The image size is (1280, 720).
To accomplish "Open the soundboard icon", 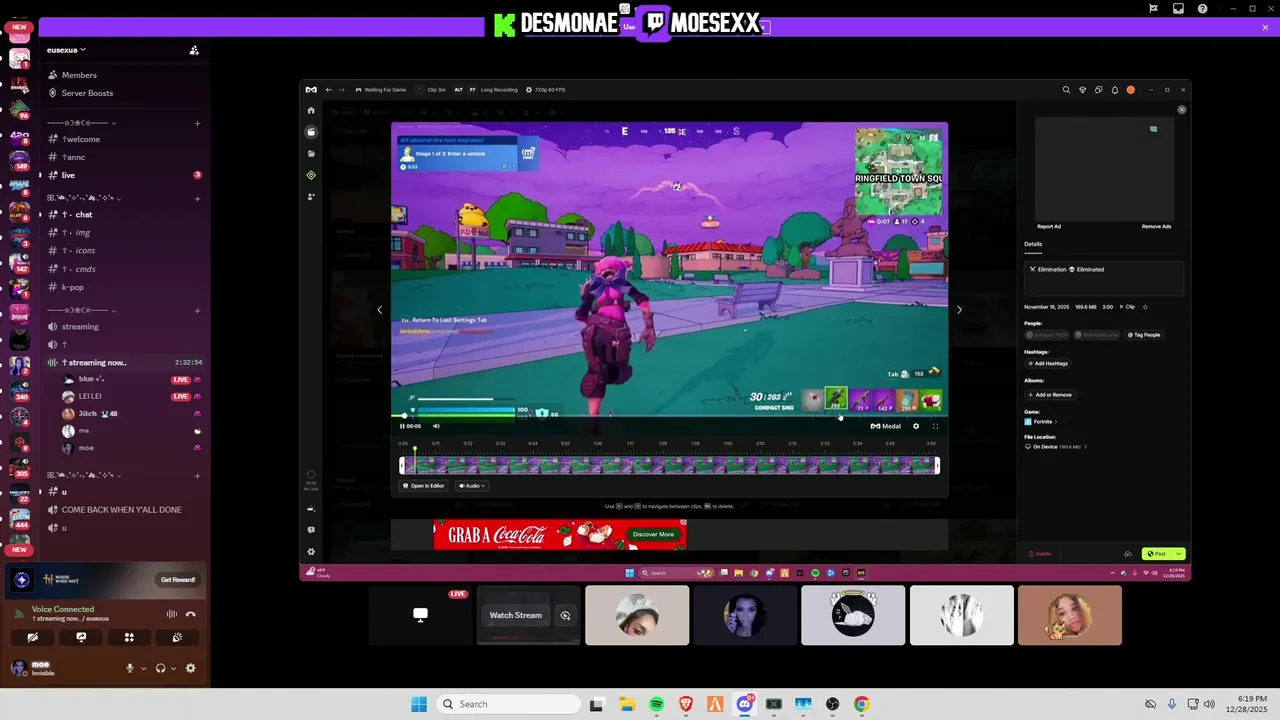I will pos(177,637).
